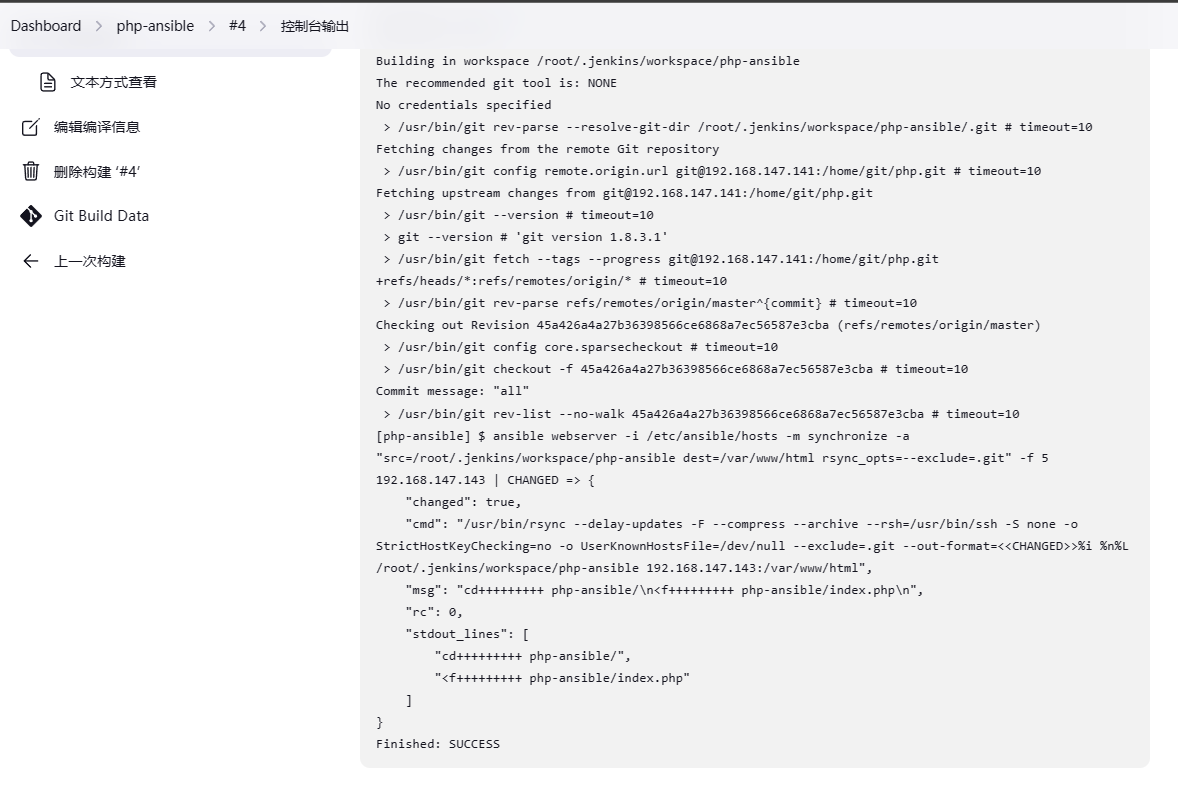1178x807 pixels.
Task: Click 'Checking out Revision' line
Action: click(x=708, y=325)
